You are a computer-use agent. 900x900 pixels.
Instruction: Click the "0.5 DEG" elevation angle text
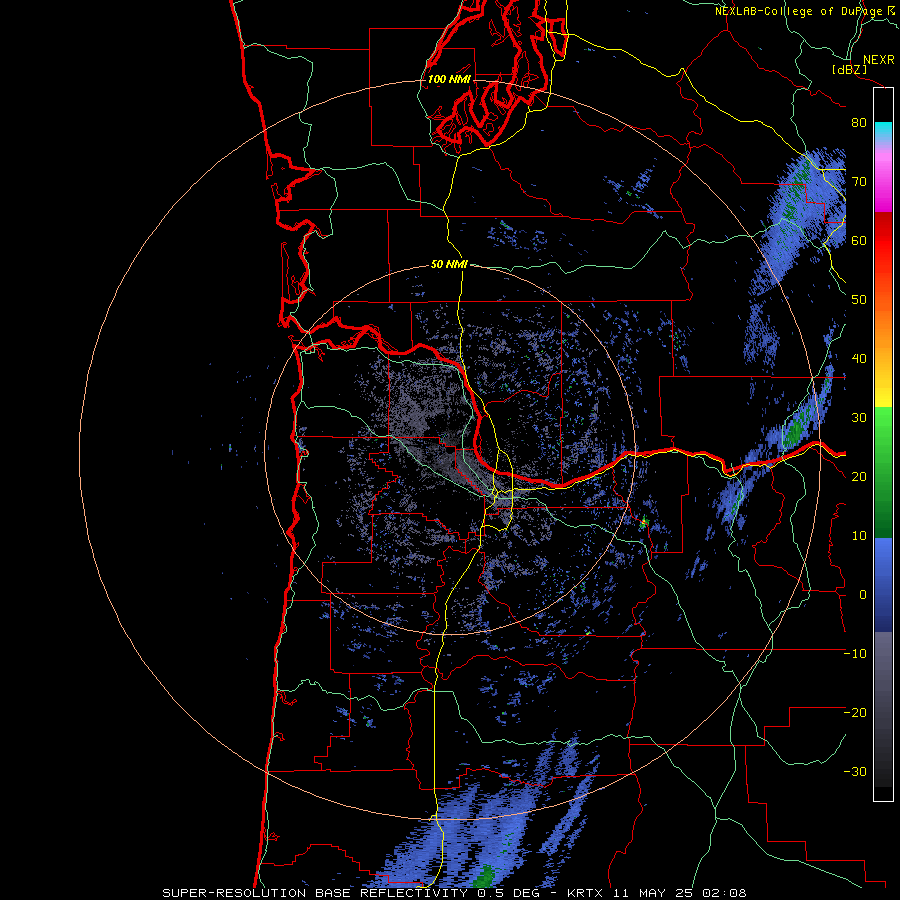508,893
